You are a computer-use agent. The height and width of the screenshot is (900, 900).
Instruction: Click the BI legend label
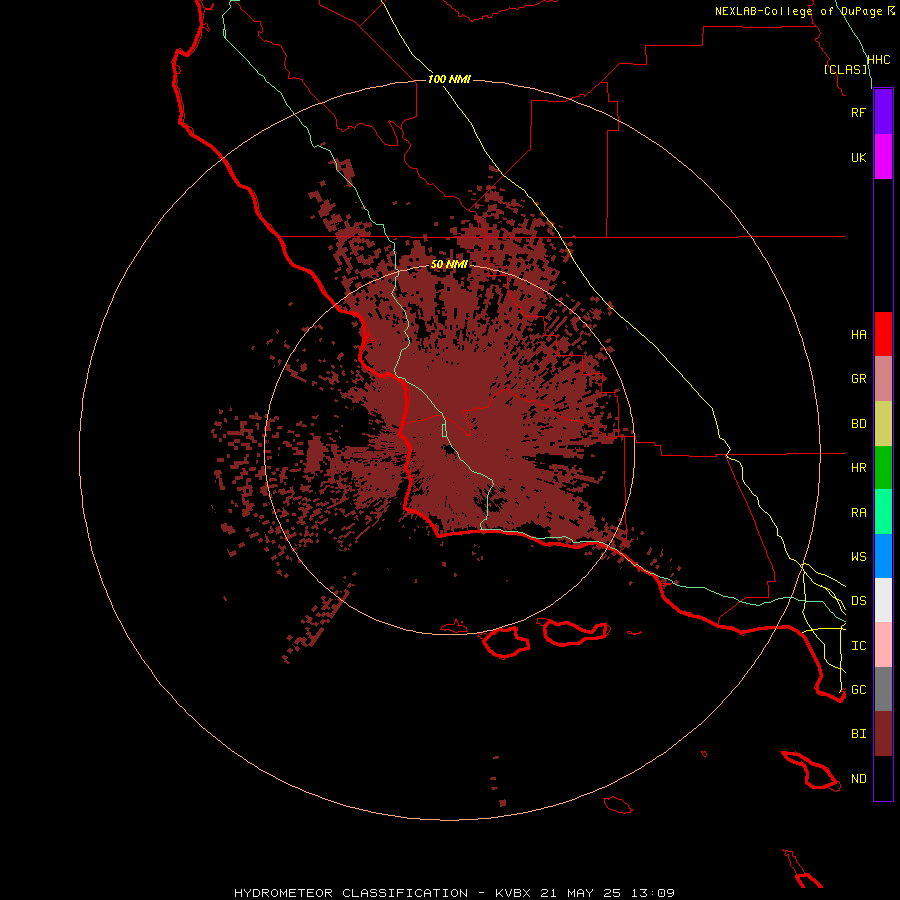point(859,734)
